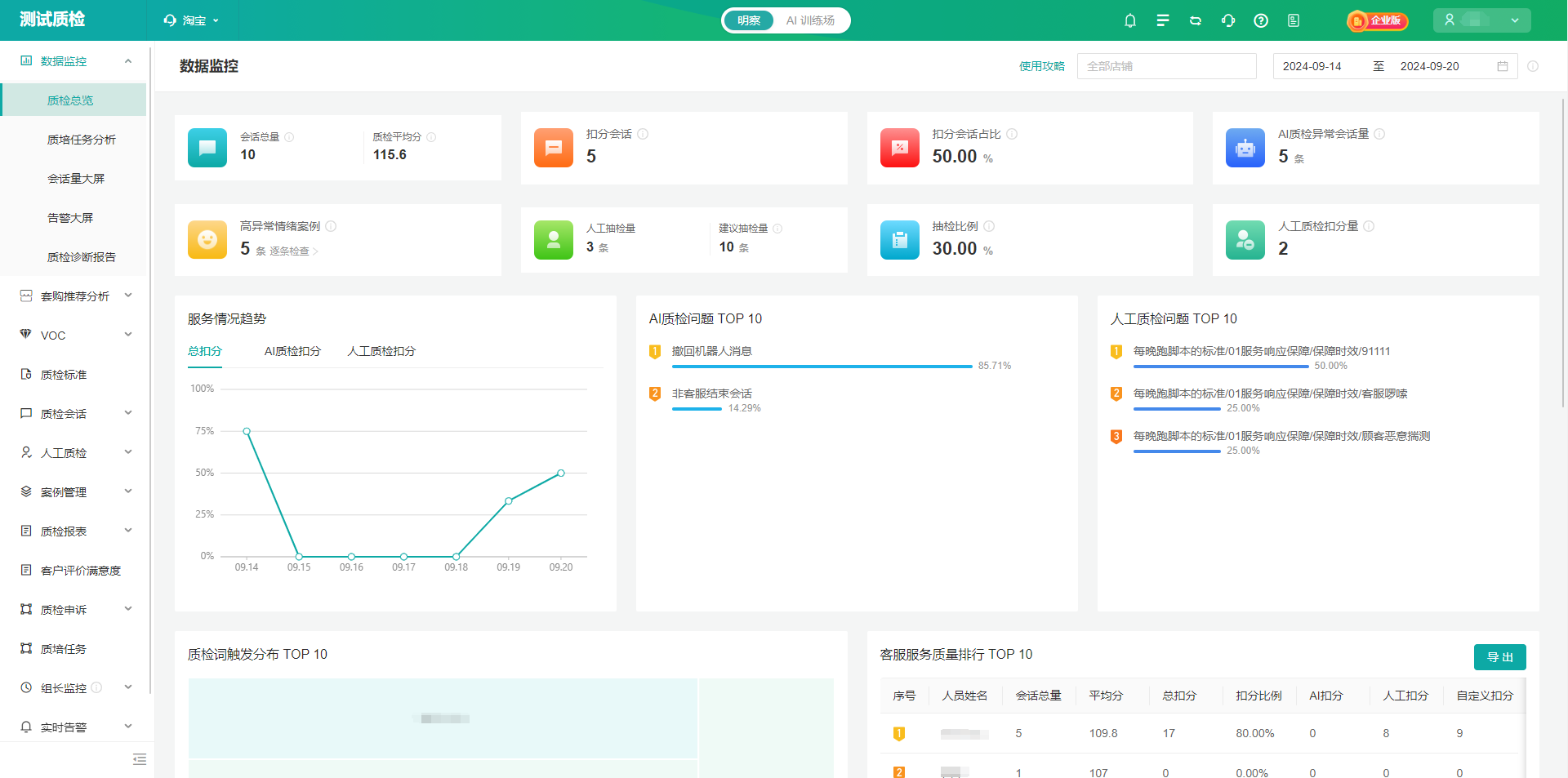Click info icon beside 抽检比例
Image resolution: width=1568 pixels, height=778 pixels.
pyautogui.click(x=989, y=226)
